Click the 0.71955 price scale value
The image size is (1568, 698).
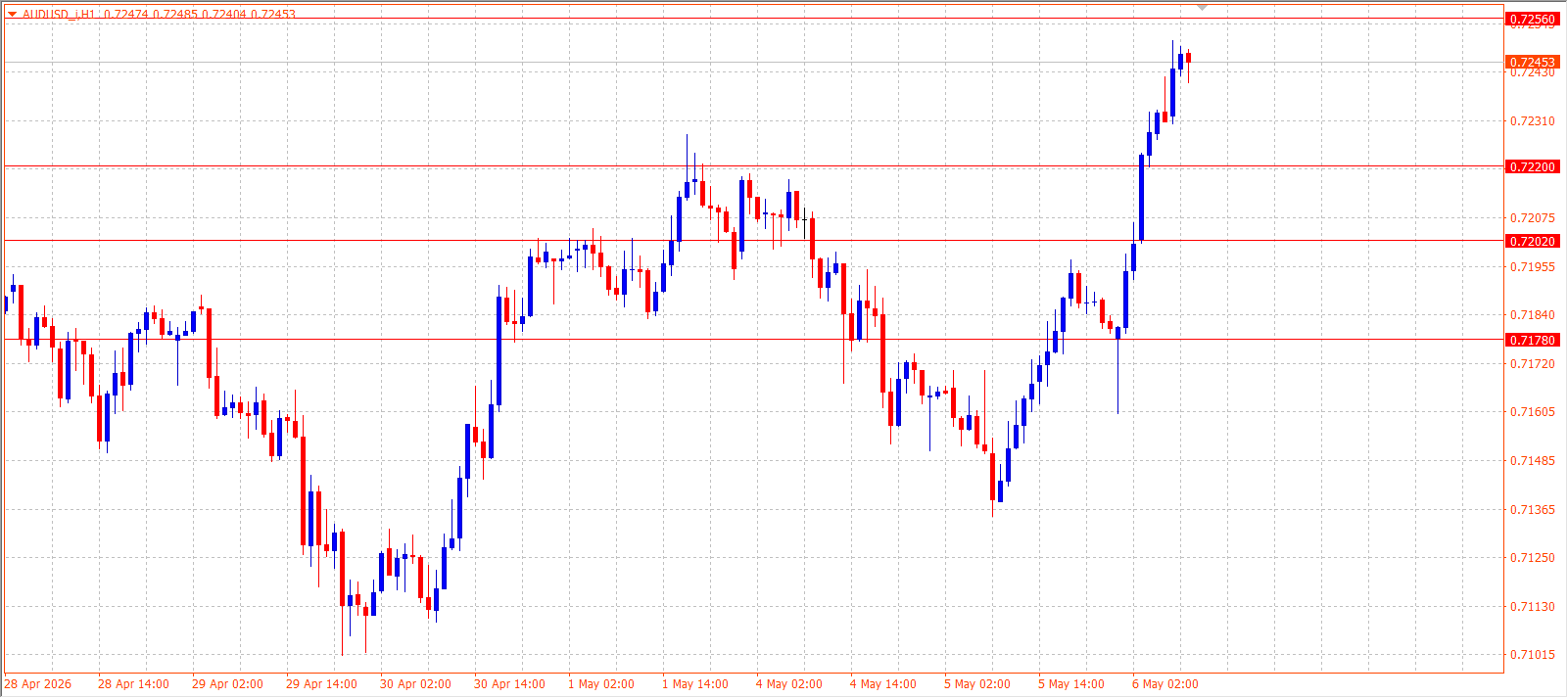point(1533,267)
